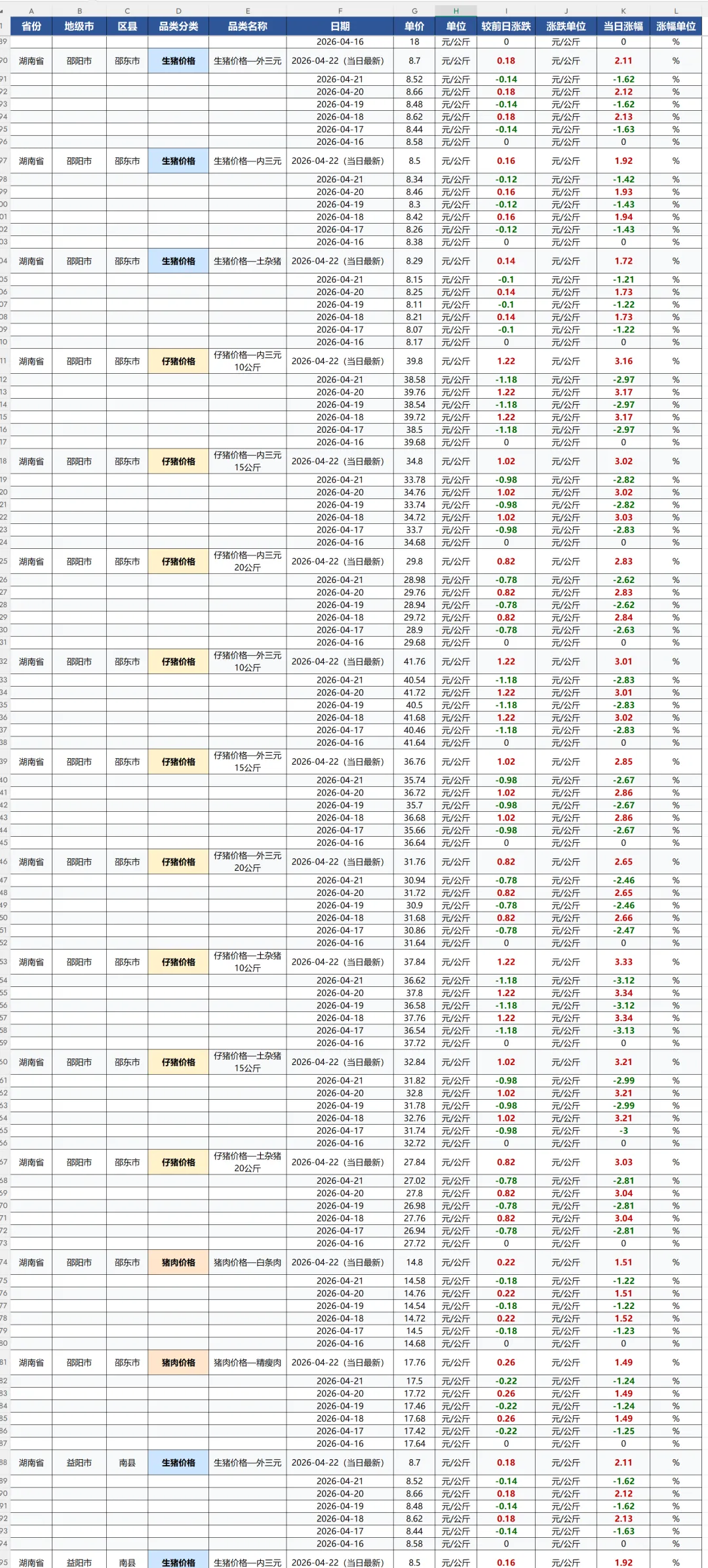This screenshot has height=1568, width=708.
Task: Select the 仔猪价格—内三元 20公斤 cell
Action: [248, 561]
